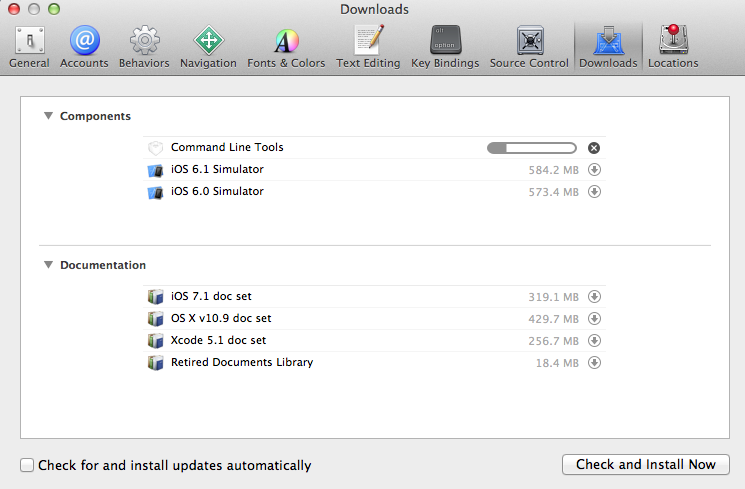Download the Retired Documents Library
The image size is (745, 489).
tap(594, 363)
